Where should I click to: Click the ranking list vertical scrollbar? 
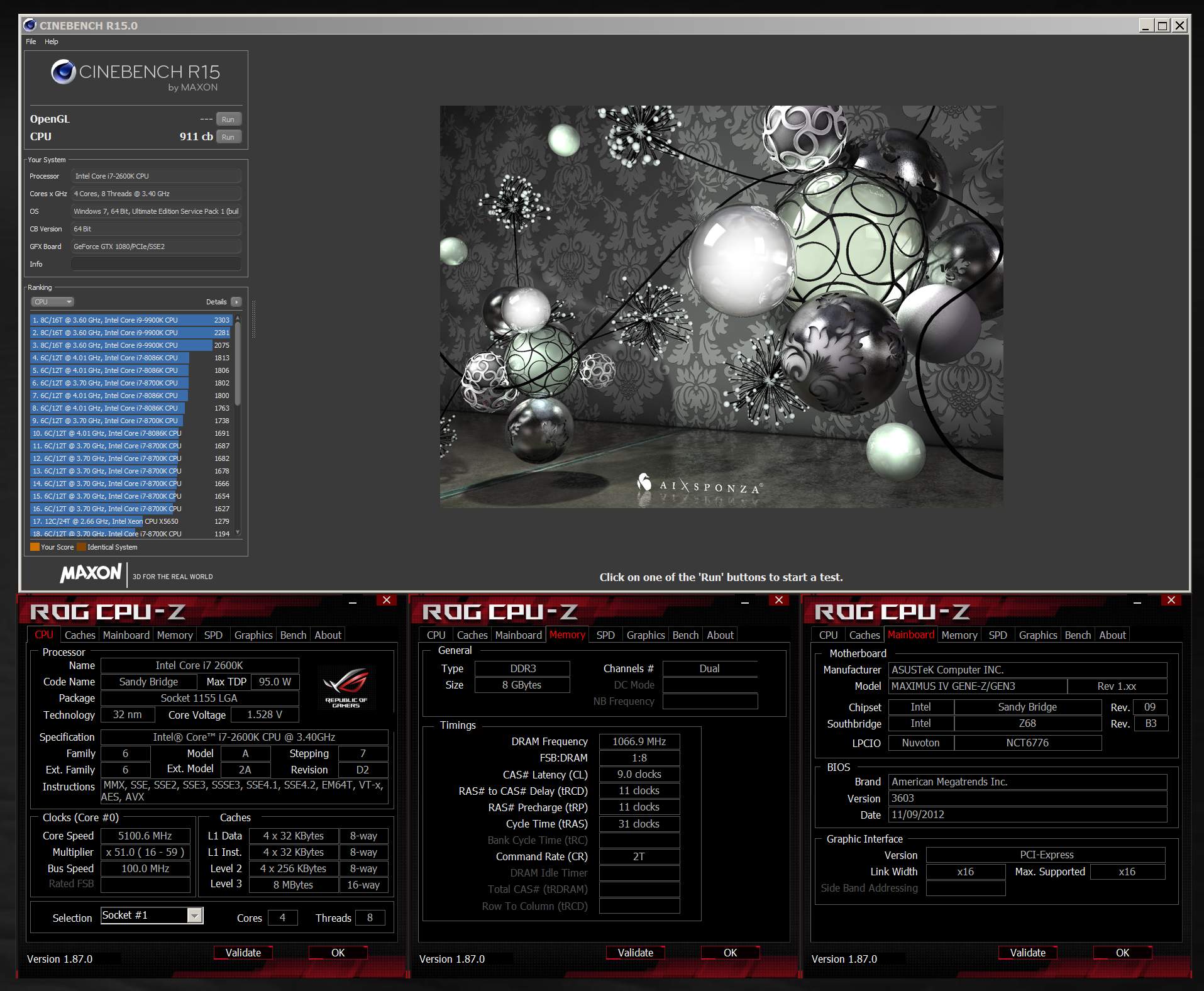[x=238, y=363]
